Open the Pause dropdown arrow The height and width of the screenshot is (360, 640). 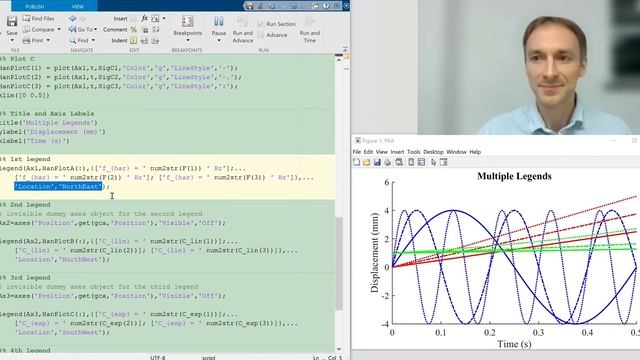(219, 40)
